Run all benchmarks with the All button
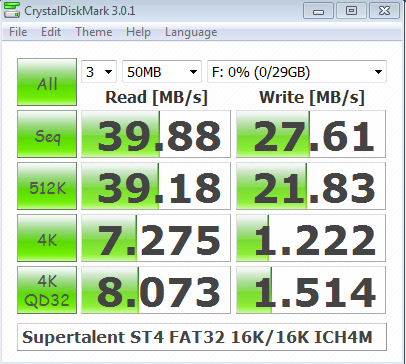The height and width of the screenshot is (364, 406). point(47,82)
